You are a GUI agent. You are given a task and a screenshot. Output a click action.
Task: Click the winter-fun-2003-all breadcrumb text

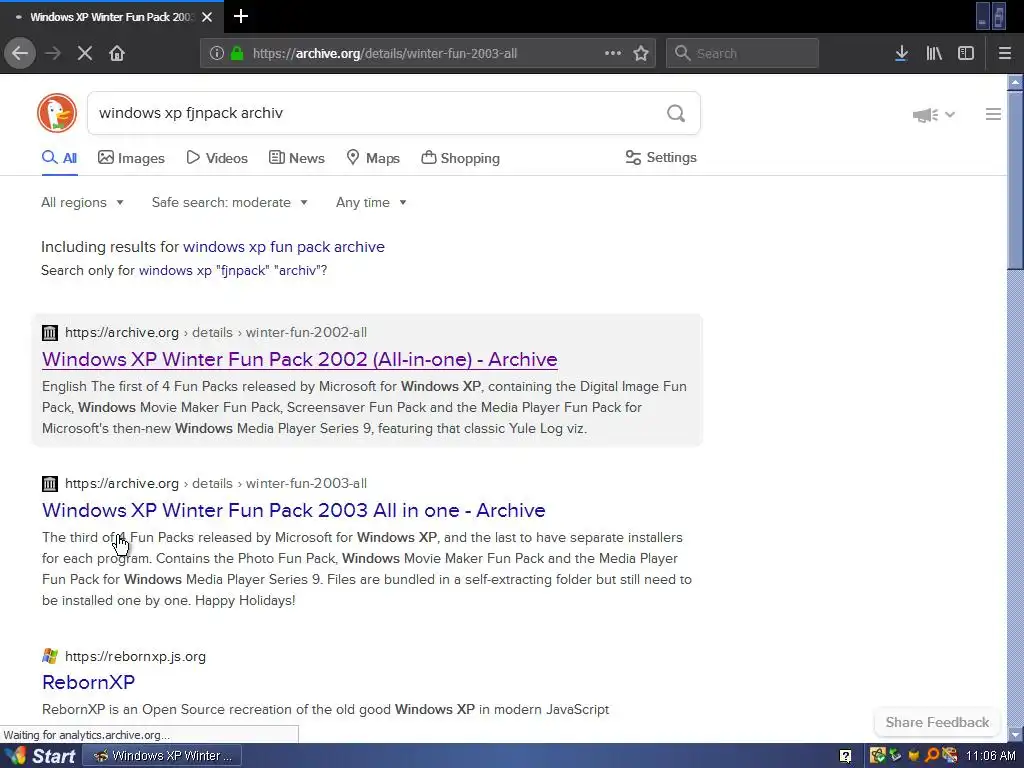pos(306,484)
